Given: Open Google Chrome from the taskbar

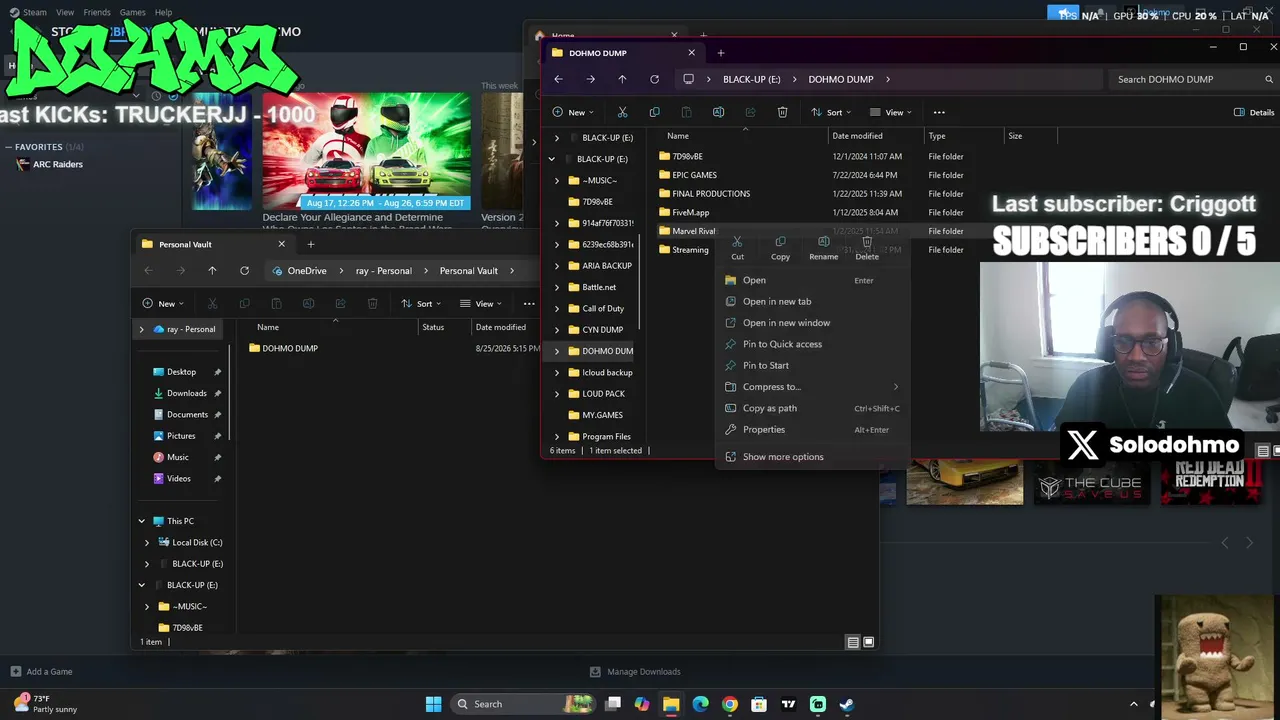Looking at the screenshot, I should 730,704.
